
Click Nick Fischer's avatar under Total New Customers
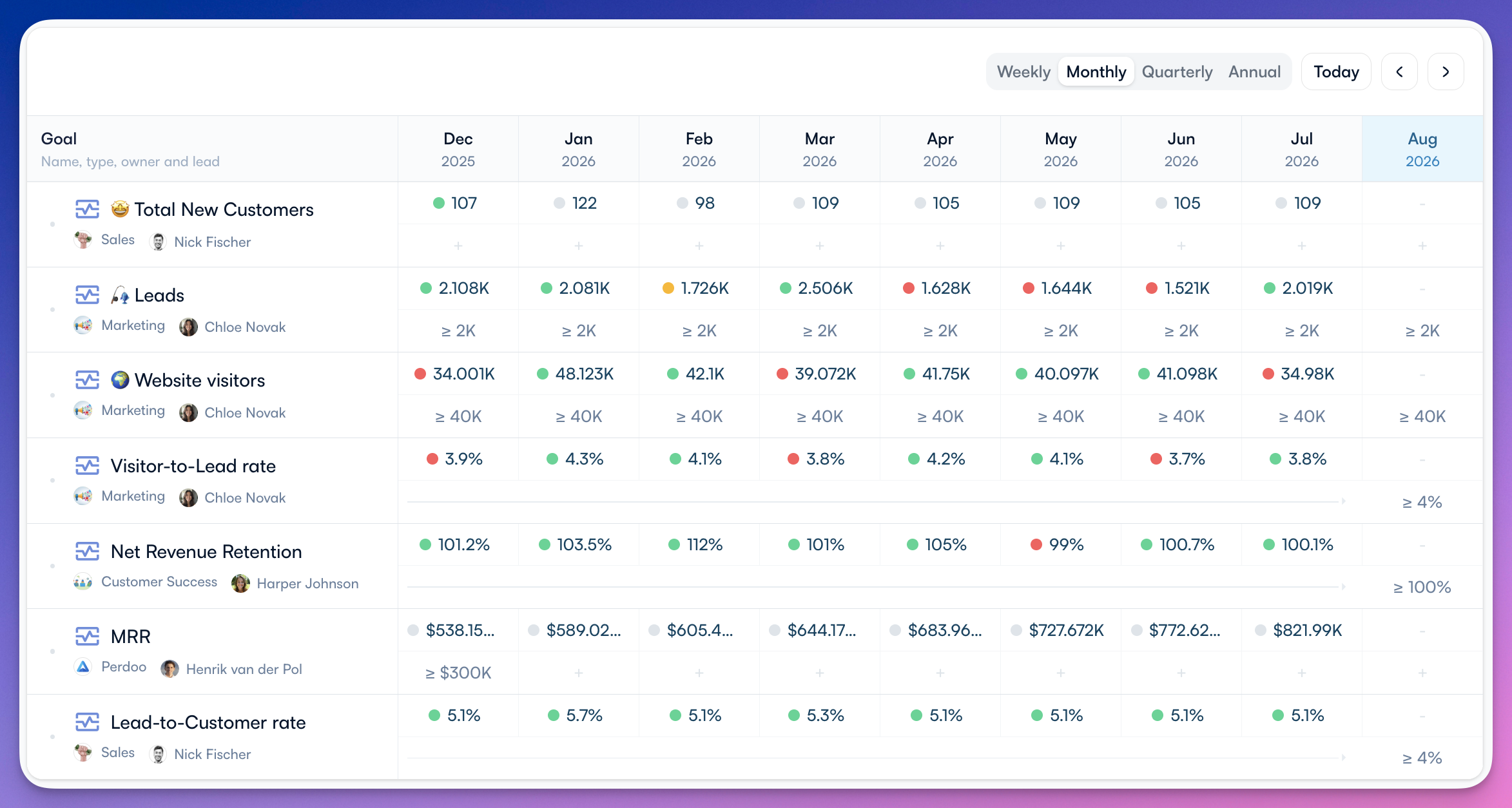tap(158, 242)
